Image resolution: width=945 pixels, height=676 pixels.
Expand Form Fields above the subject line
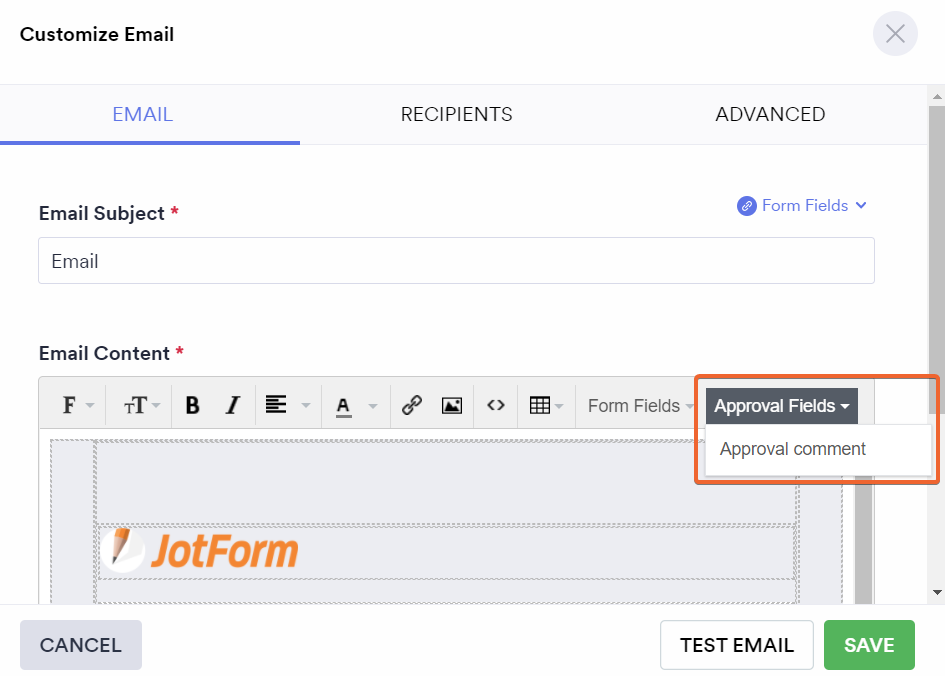tap(802, 205)
